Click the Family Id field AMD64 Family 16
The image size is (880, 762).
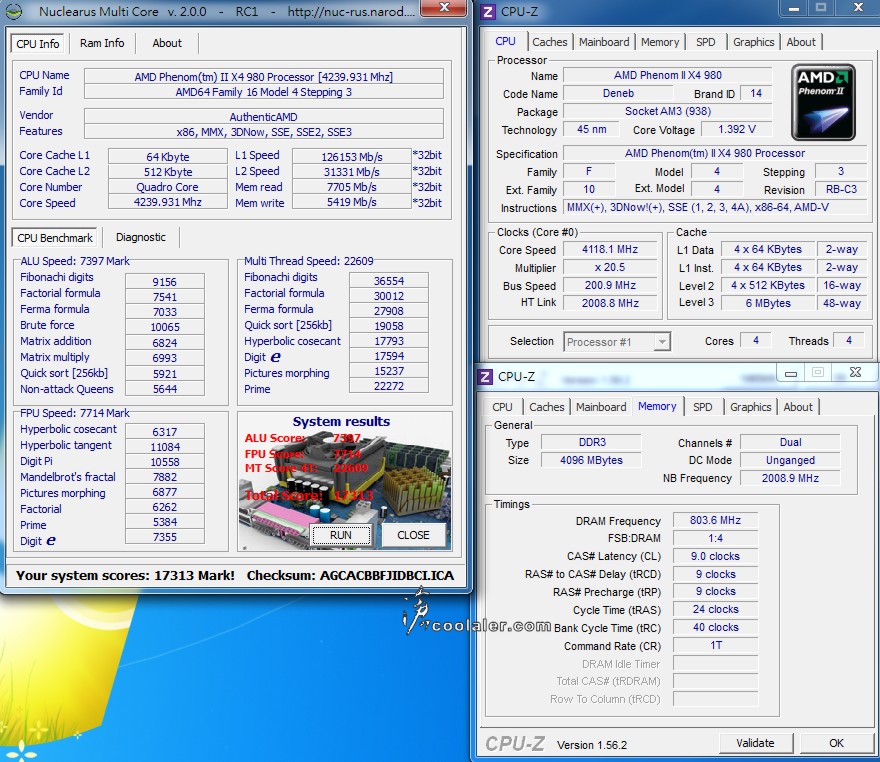264,92
